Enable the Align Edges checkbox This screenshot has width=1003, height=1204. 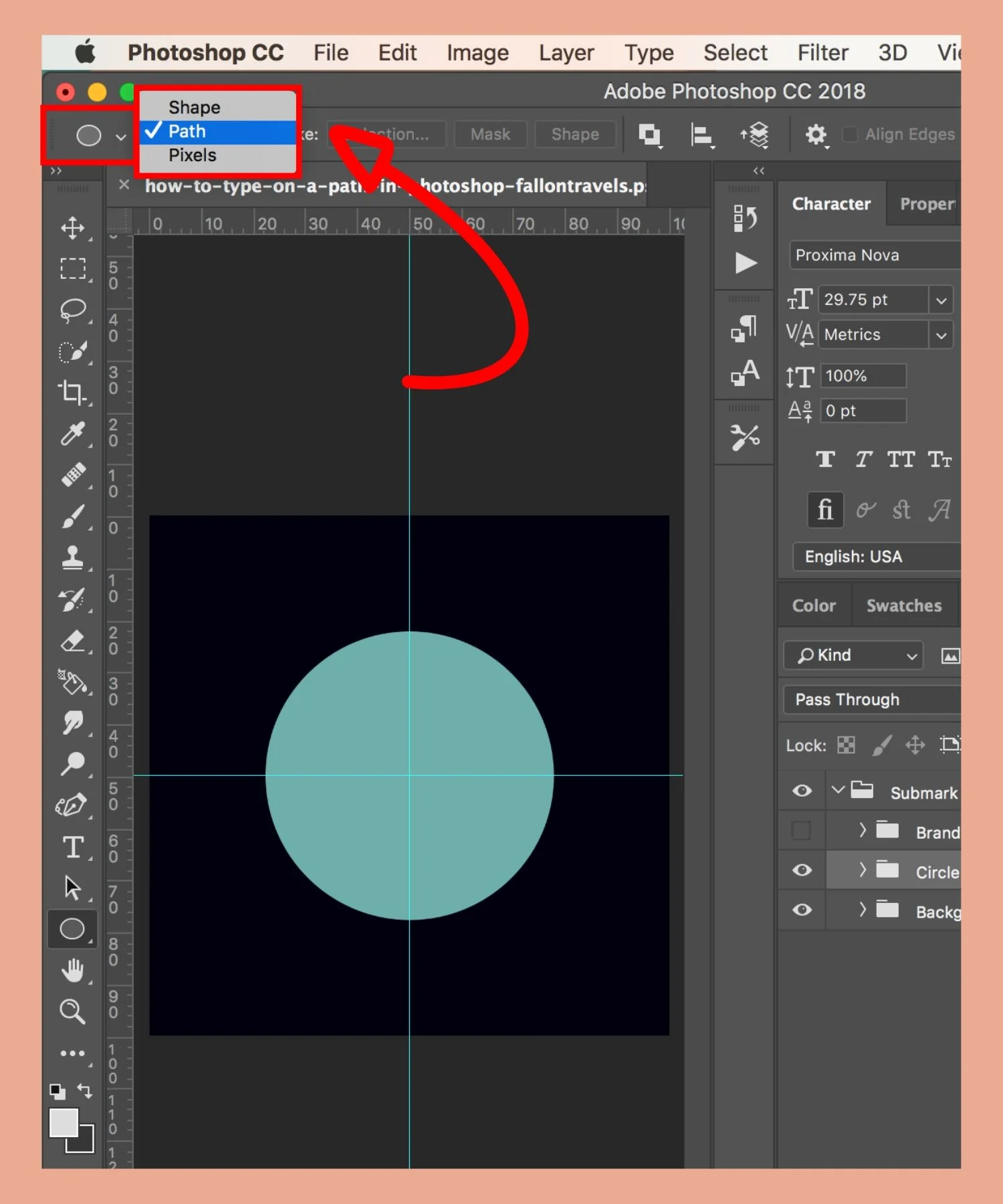click(x=850, y=134)
